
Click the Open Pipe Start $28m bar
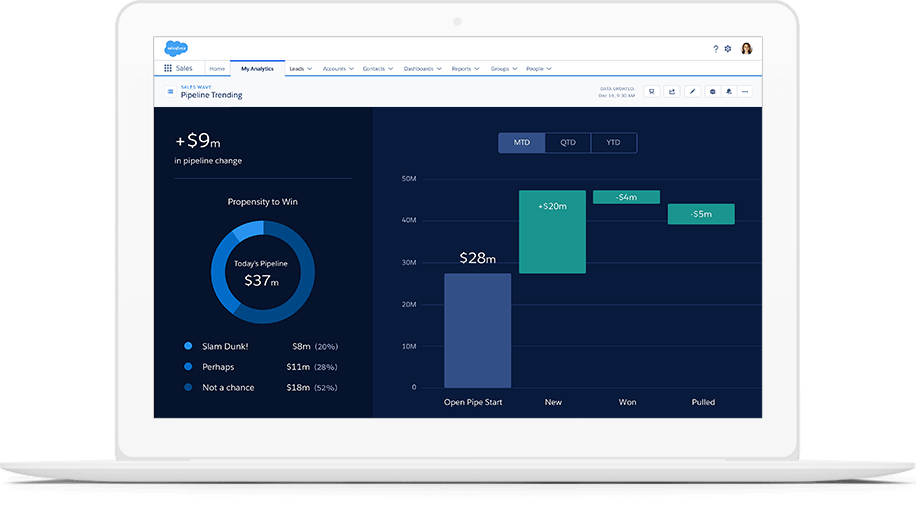tap(477, 330)
